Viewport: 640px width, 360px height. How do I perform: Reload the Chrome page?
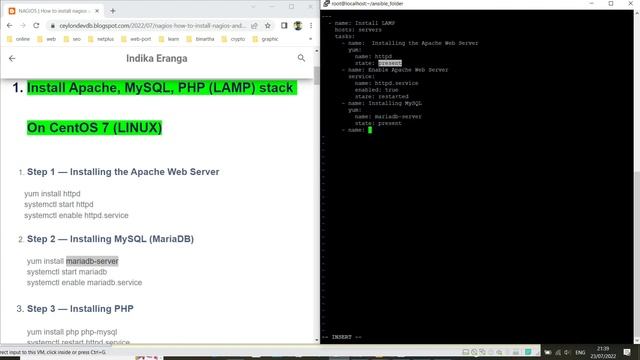(x=36, y=25)
